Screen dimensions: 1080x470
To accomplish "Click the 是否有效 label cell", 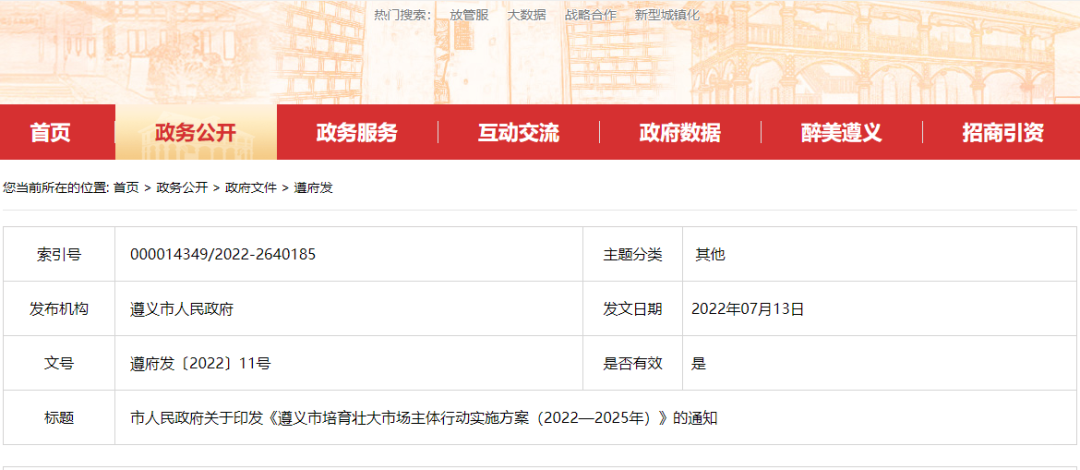I will (633, 364).
